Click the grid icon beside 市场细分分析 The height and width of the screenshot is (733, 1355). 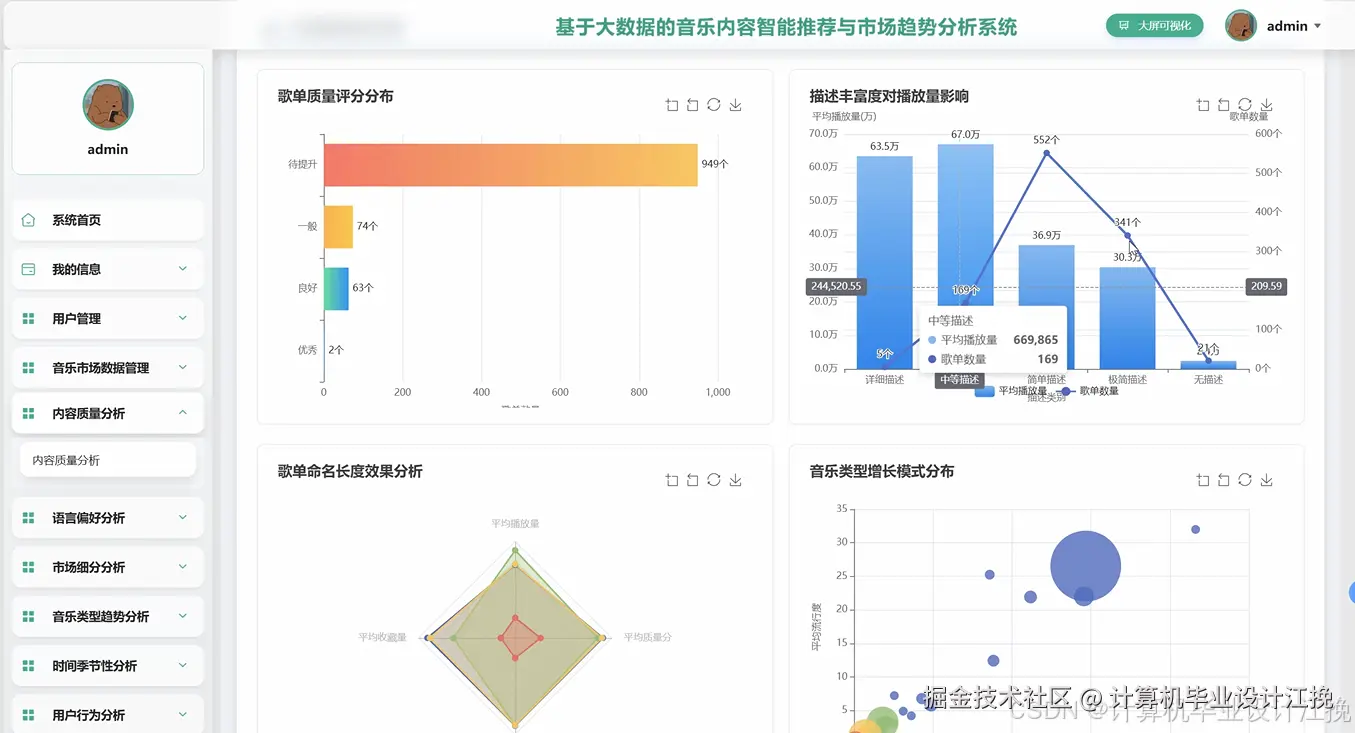(28, 567)
